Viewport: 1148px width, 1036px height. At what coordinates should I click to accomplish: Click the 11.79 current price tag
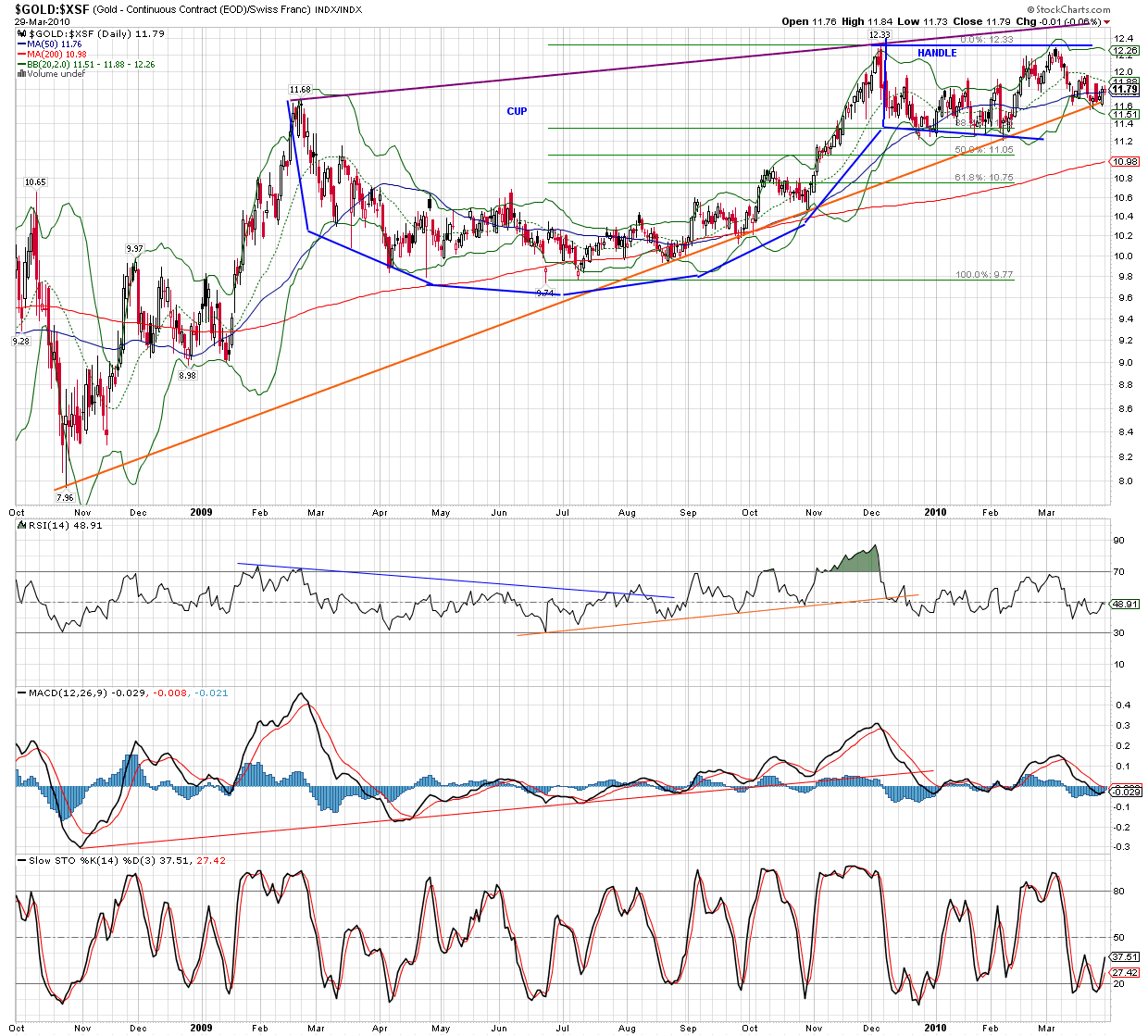pyautogui.click(x=1125, y=90)
